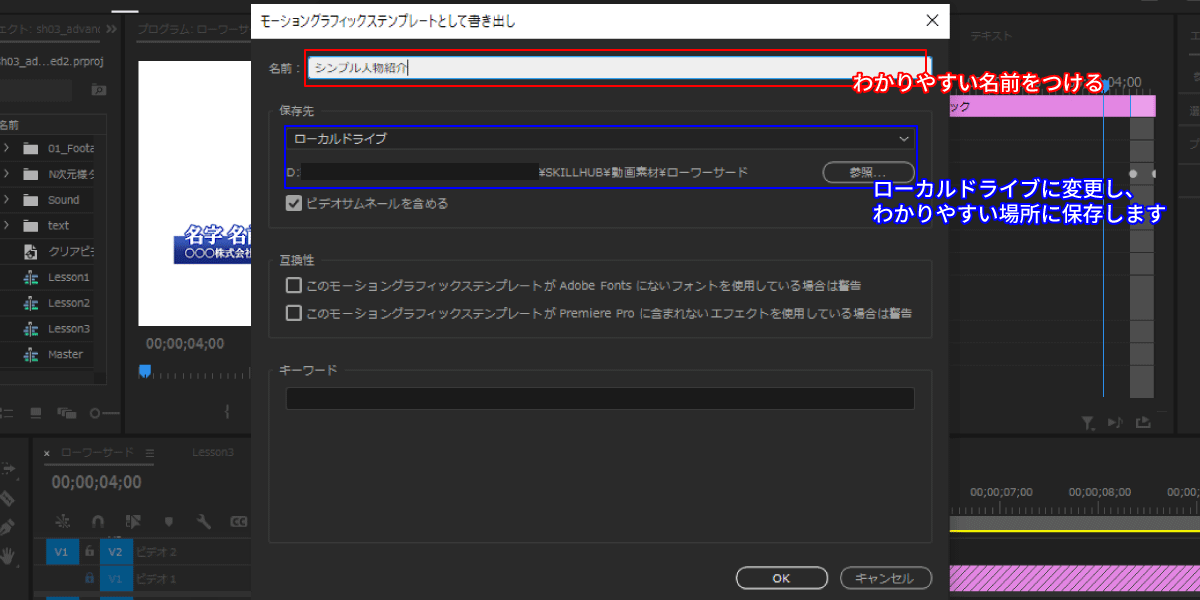Click the timeline timecode 00;00;04;00
This screenshot has width=1200, height=600.
pos(97,482)
